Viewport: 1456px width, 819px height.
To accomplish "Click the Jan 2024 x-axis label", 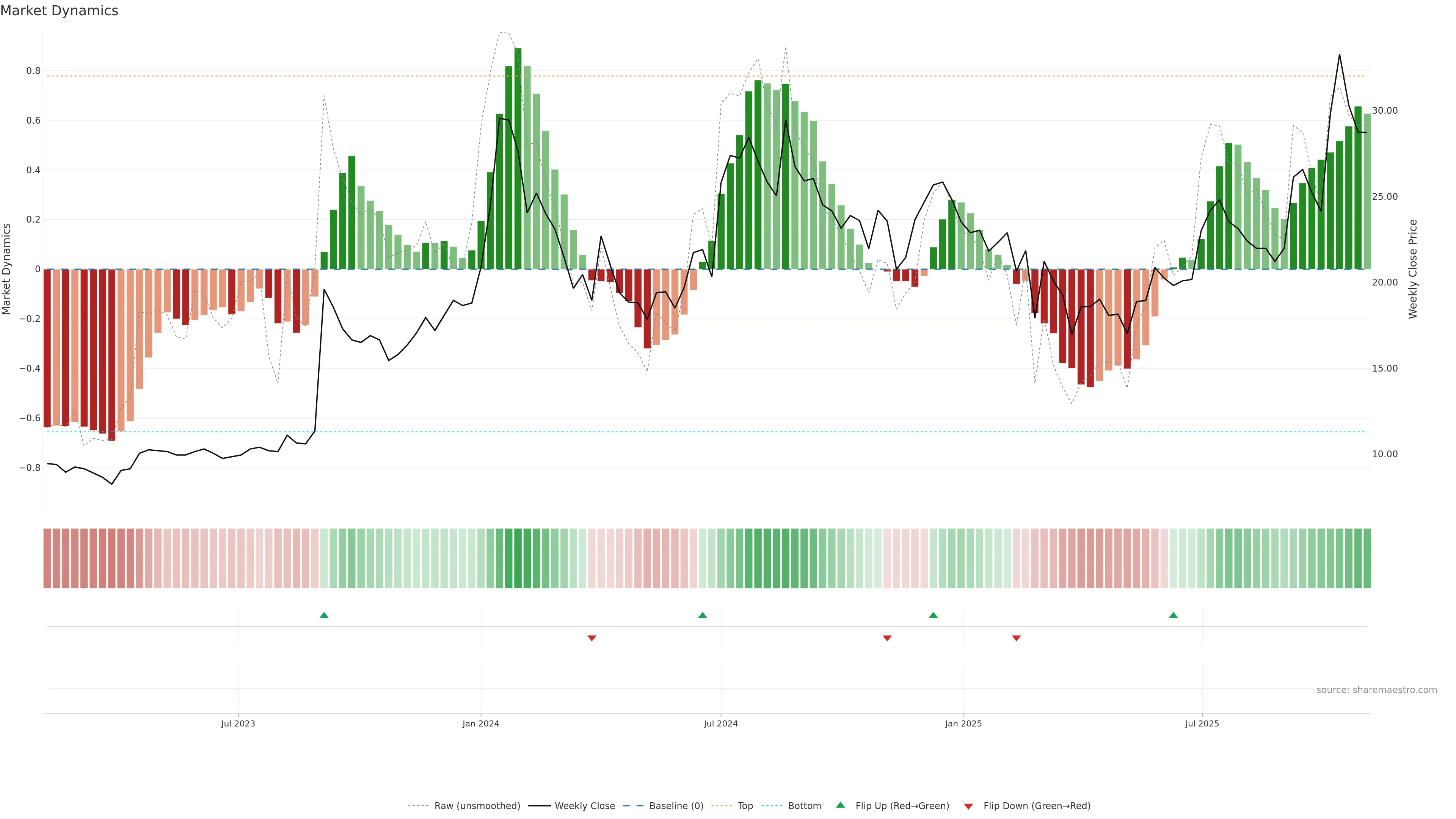I will pos(480,723).
